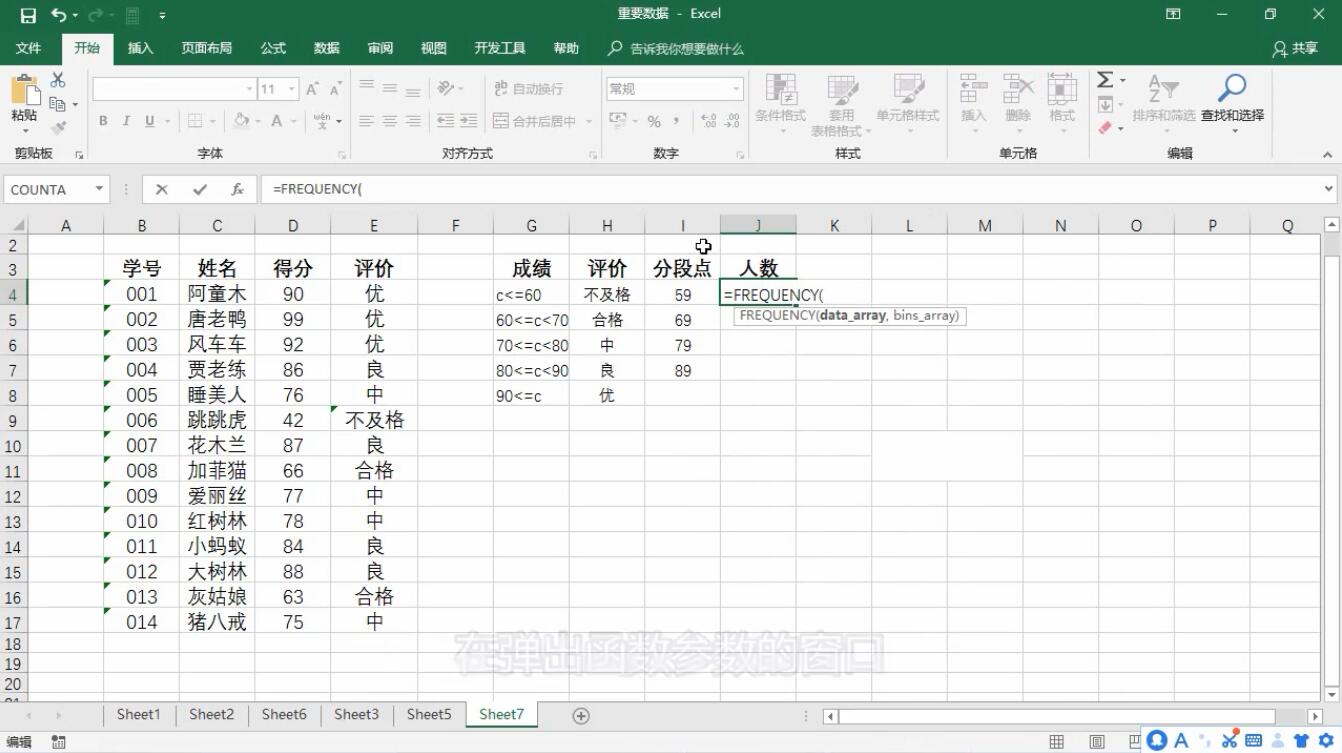Click the Conditional Formatting icon

click(x=780, y=90)
